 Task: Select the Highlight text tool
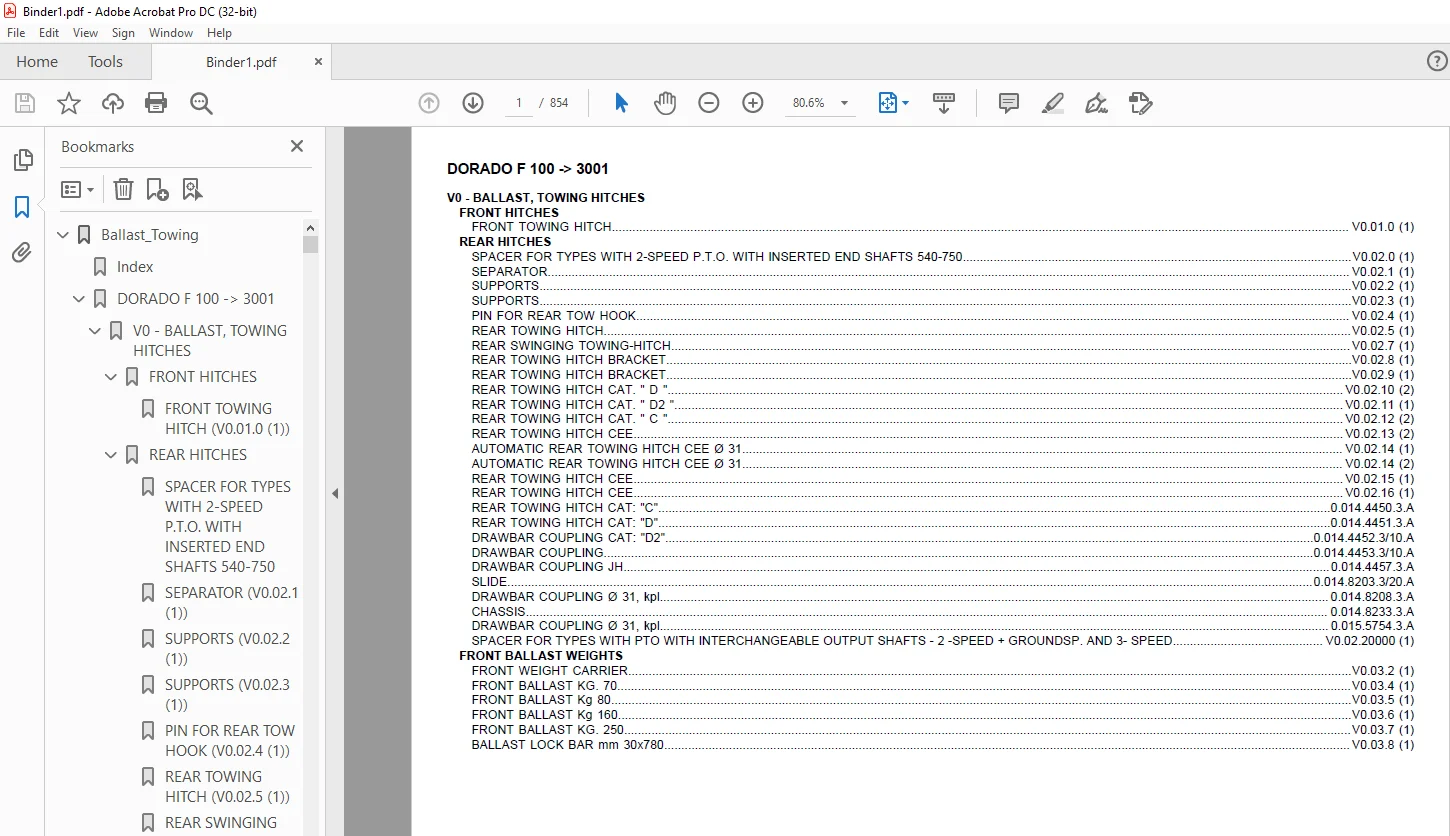pos(1052,103)
